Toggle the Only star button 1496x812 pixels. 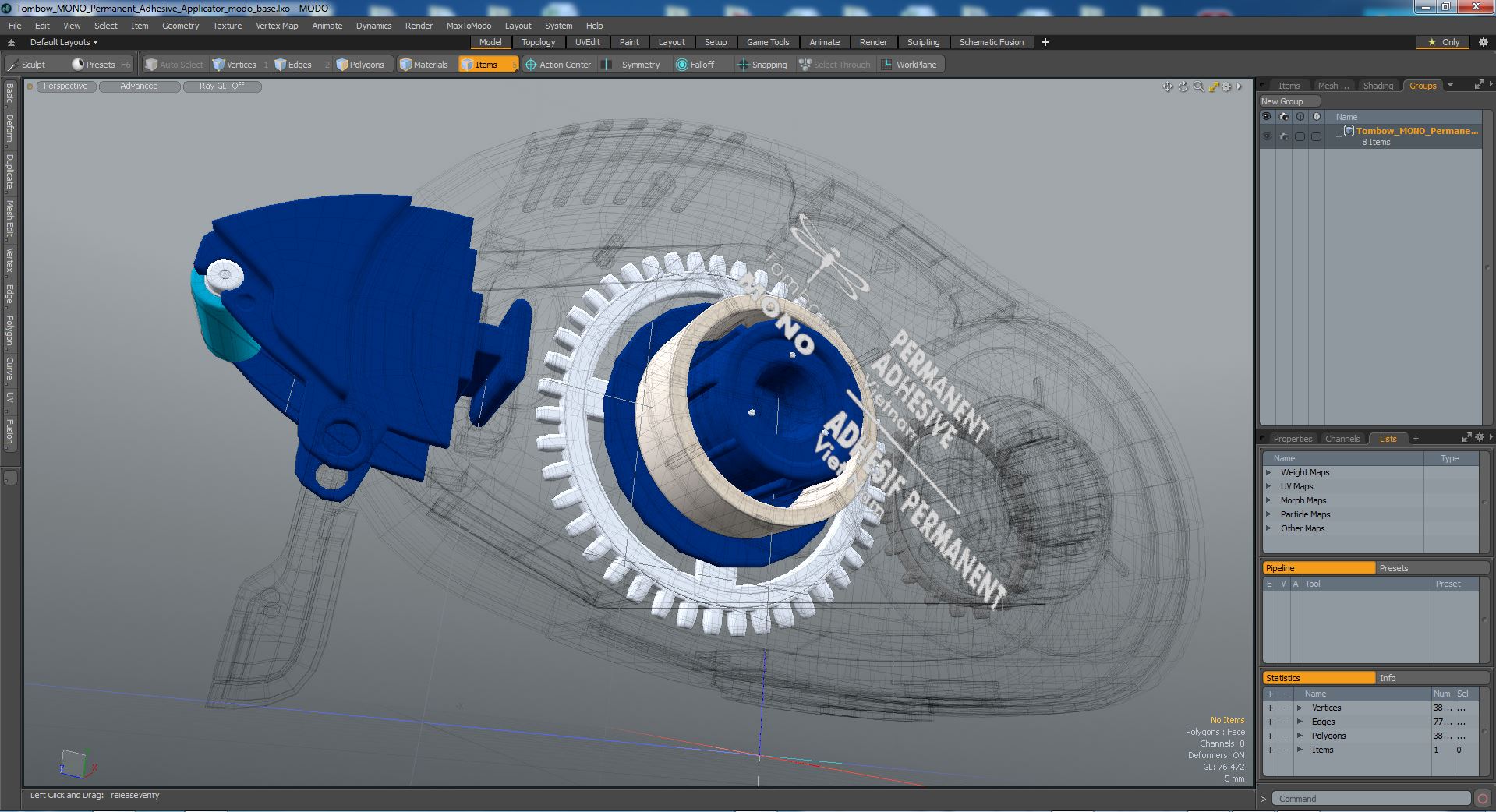pyautogui.click(x=1445, y=42)
